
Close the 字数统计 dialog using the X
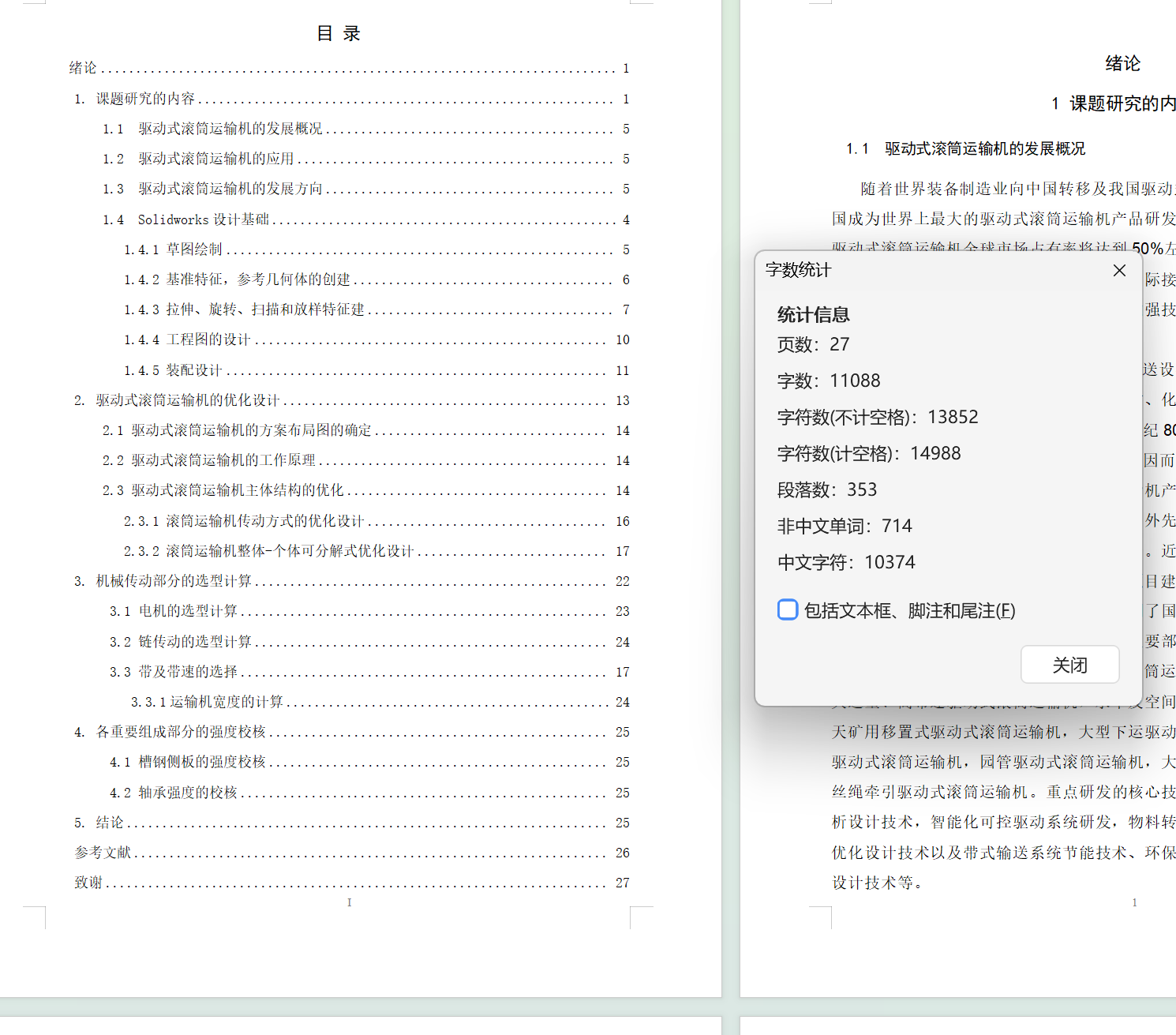(x=1118, y=270)
